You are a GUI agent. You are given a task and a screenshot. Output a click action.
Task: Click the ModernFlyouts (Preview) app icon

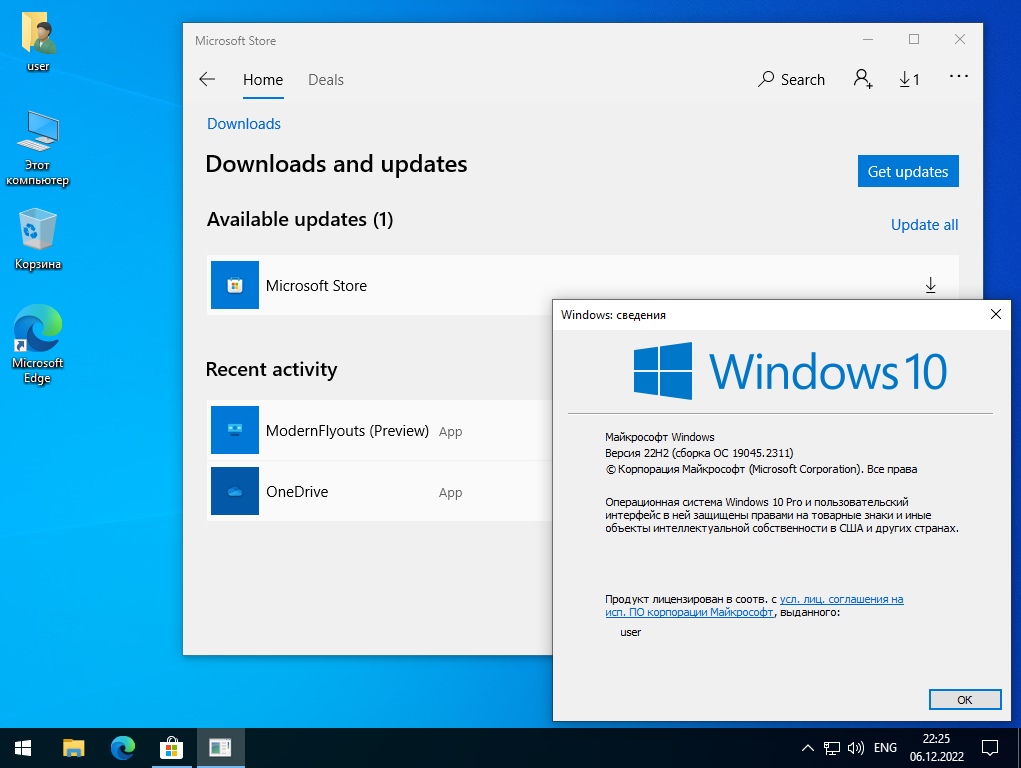coord(235,430)
